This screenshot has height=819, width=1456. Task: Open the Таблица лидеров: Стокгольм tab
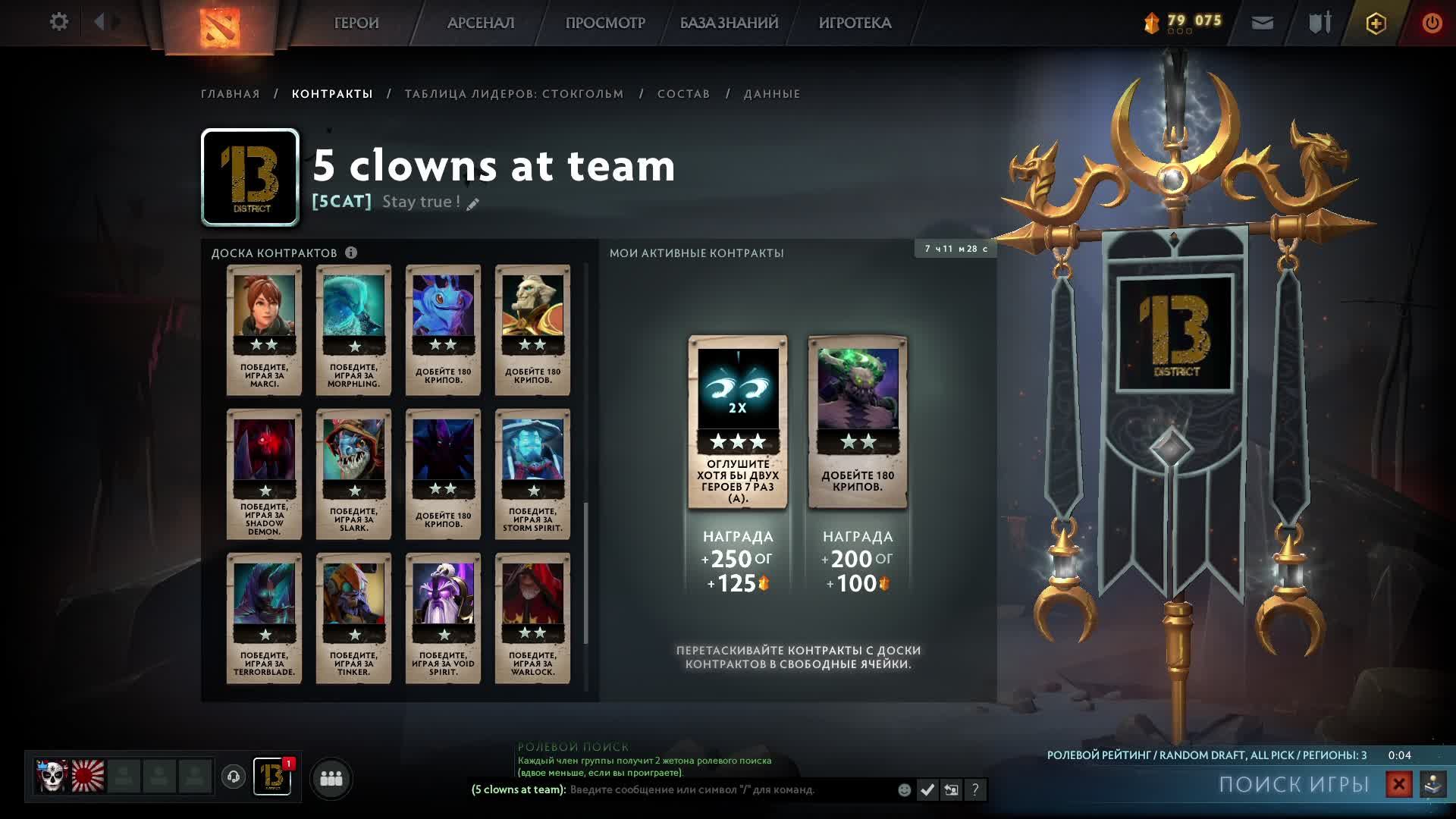(514, 94)
